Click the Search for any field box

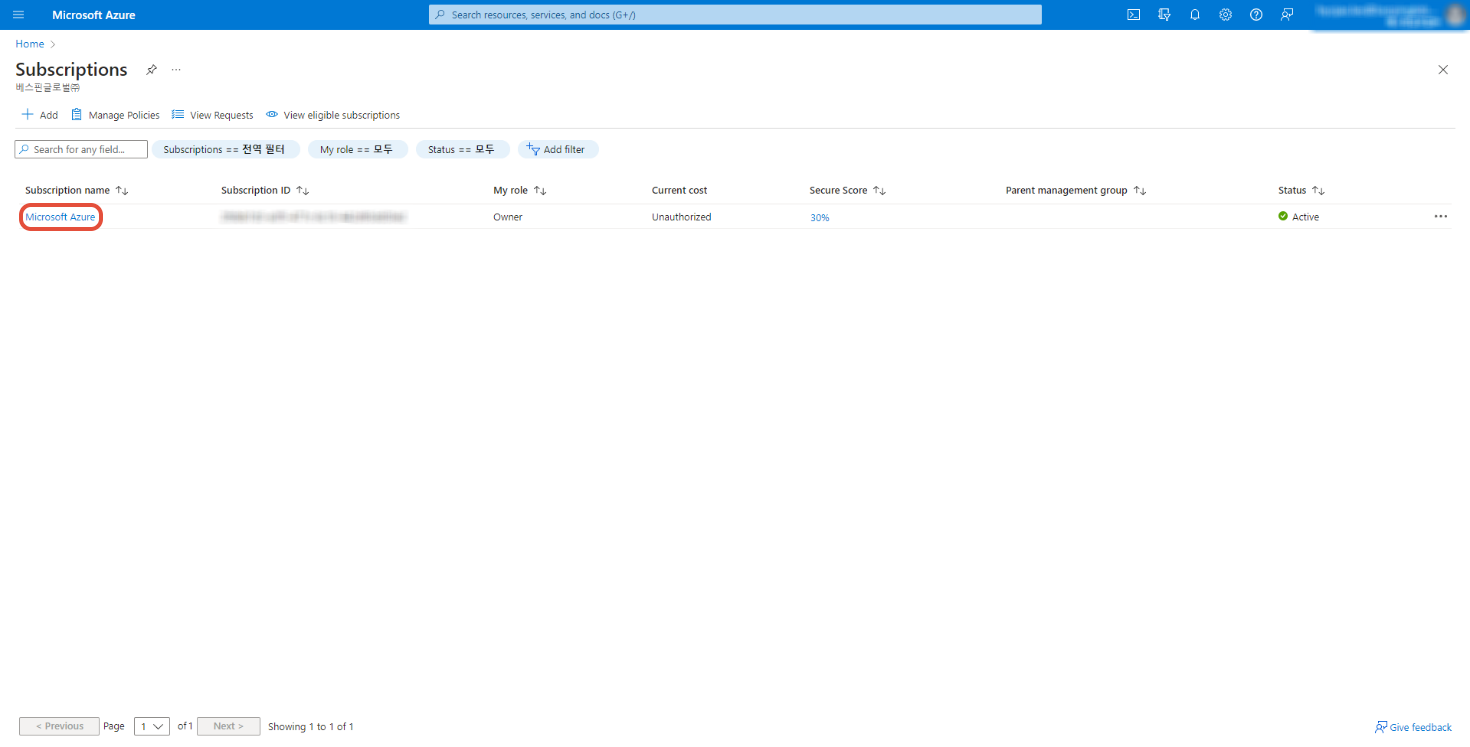pyautogui.click(x=82, y=149)
